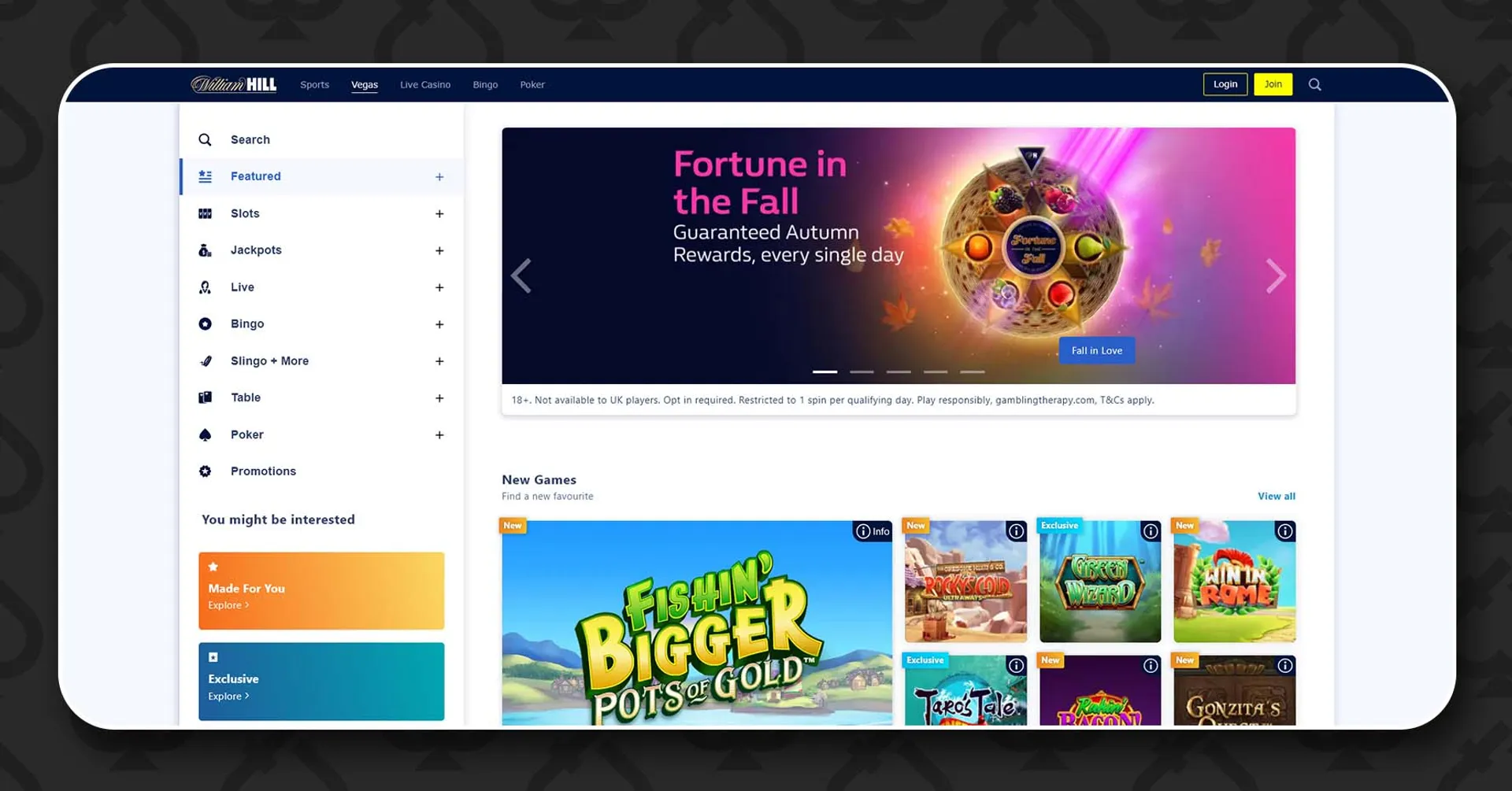Click the yellow Join button
The image size is (1512, 791).
[1273, 84]
